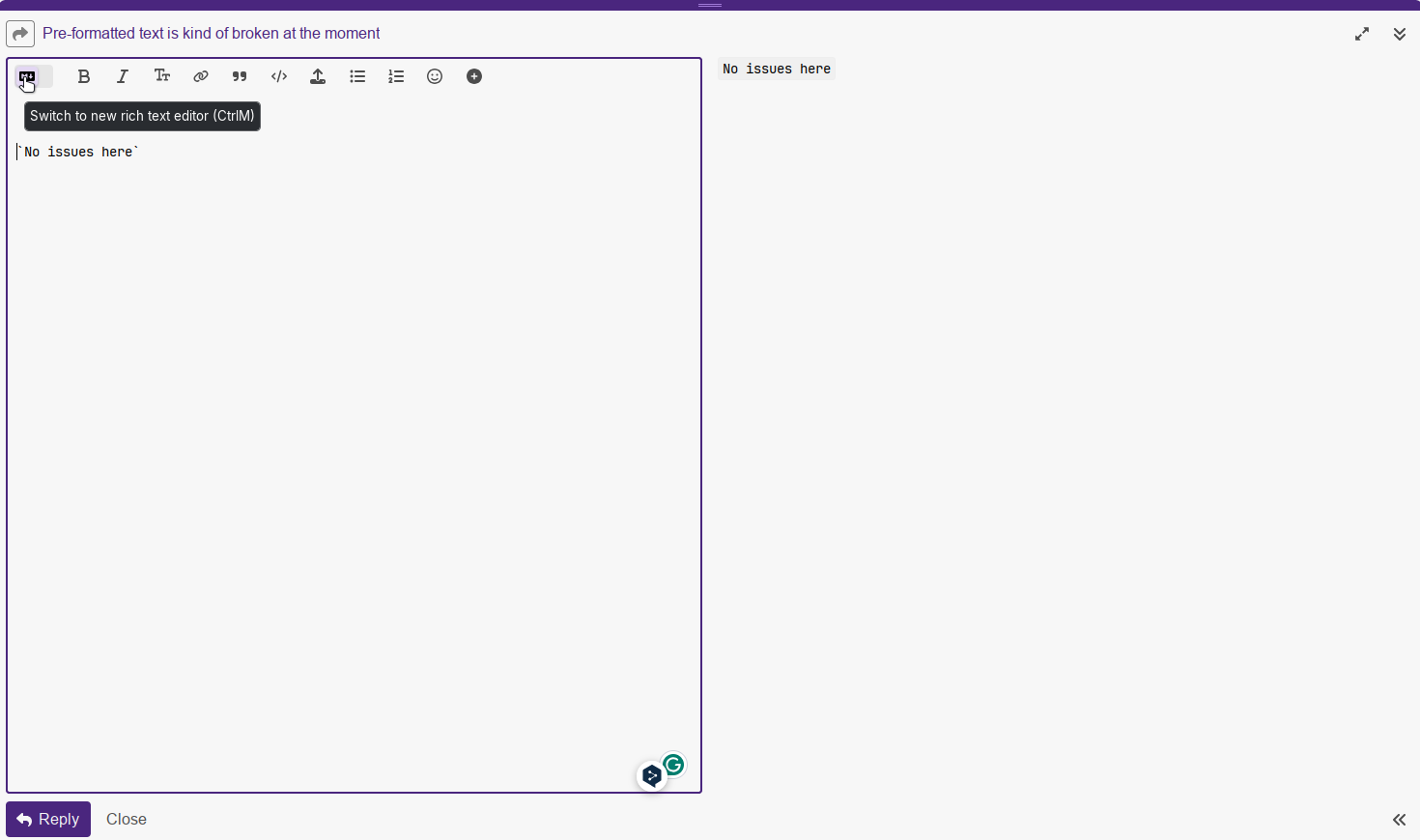Viewport: 1420px width, 840px height.
Task: Insert preformatted code
Action: (x=279, y=77)
